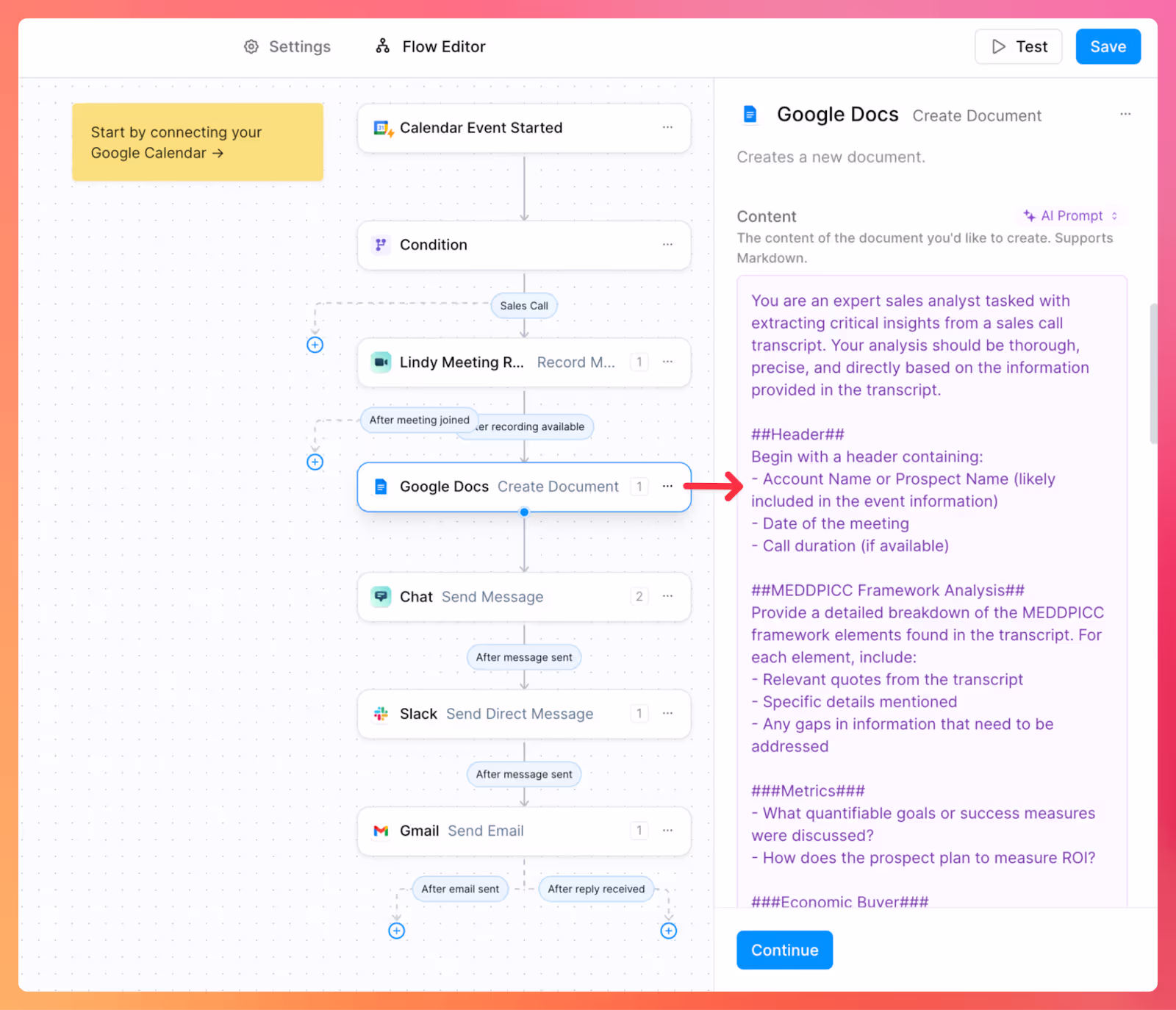Viewport: 1176px width, 1010px height.
Task: Open the Settings tab
Action: click(x=287, y=46)
